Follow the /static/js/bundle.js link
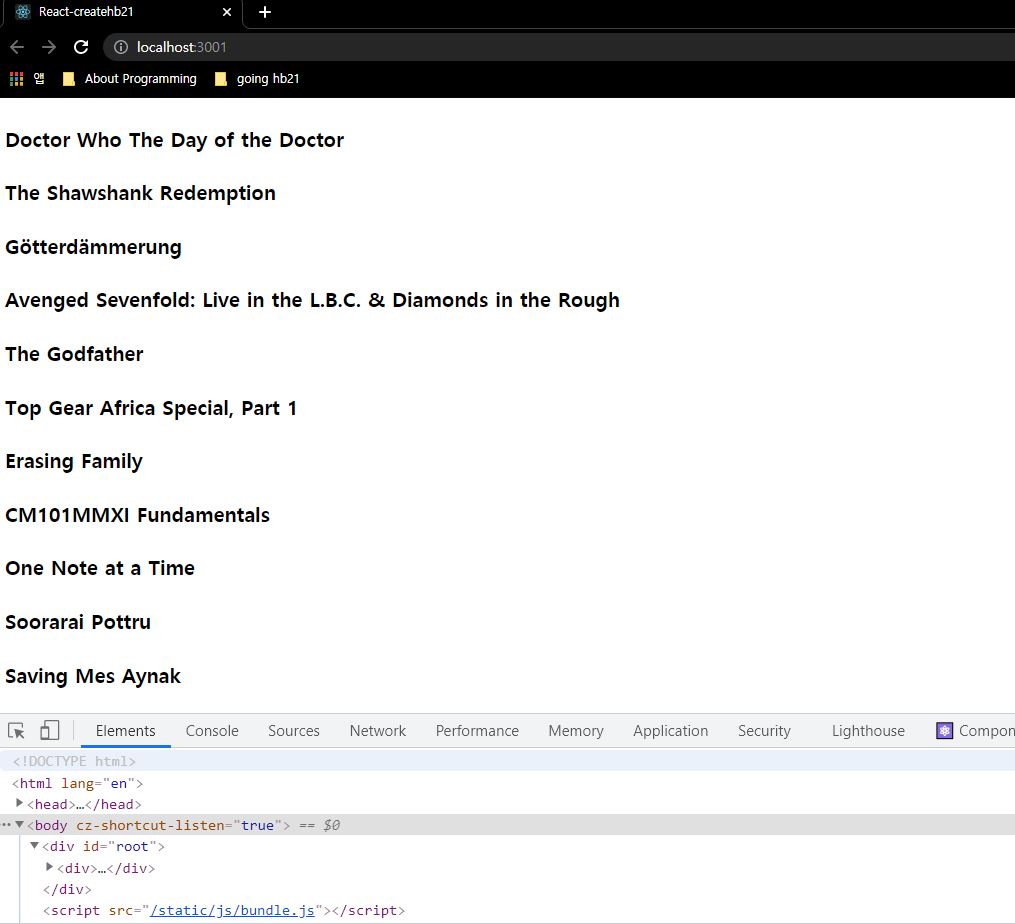1015x924 pixels. click(232, 910)
